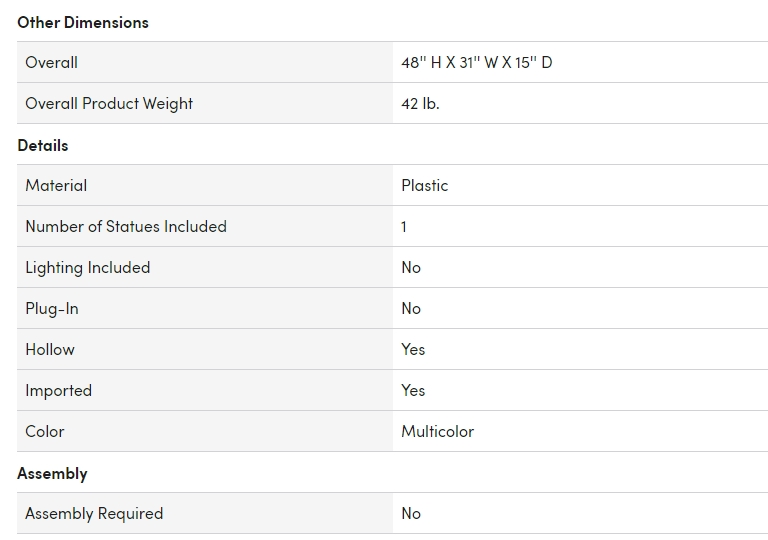Click the Material row label

click(x=56, y=185)
